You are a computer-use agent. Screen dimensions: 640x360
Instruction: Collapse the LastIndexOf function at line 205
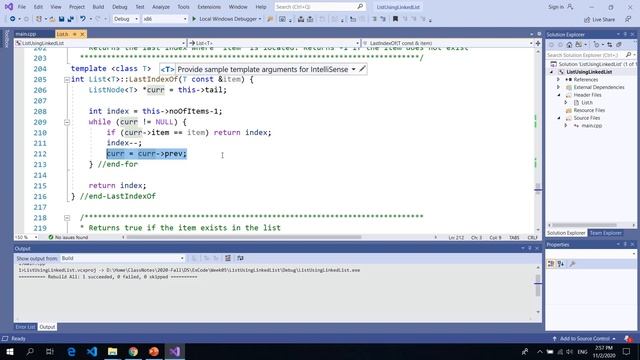pyautogui.click(x=67, y=80)
